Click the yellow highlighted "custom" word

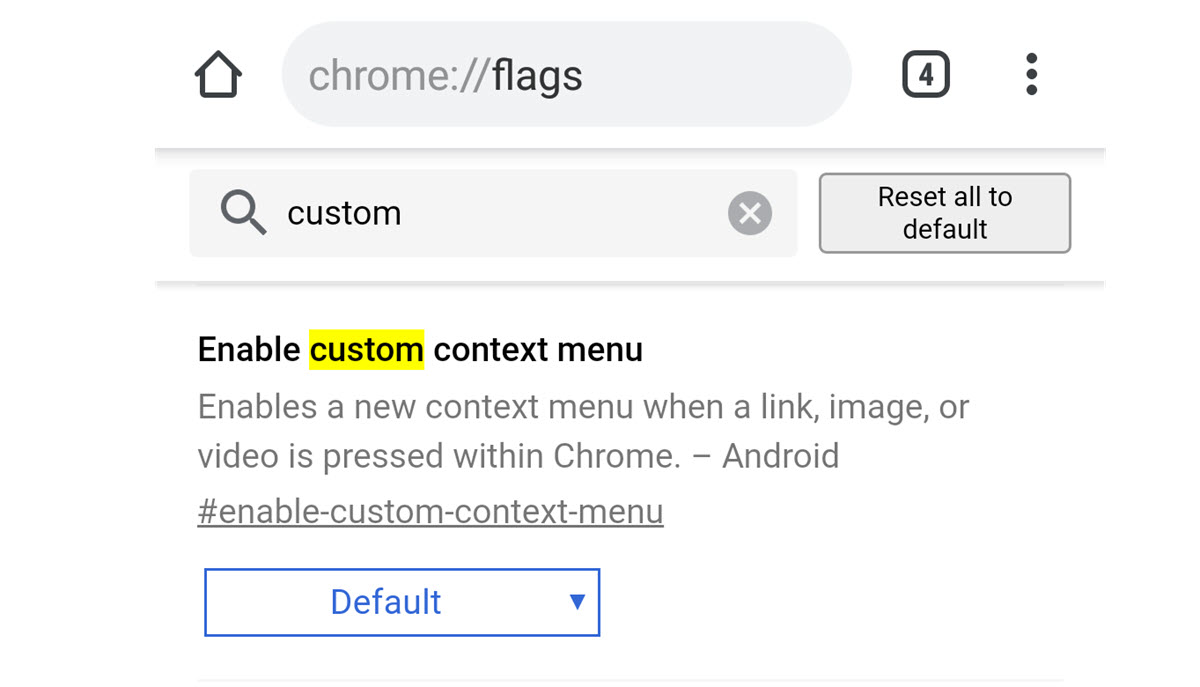coord(366,350)
